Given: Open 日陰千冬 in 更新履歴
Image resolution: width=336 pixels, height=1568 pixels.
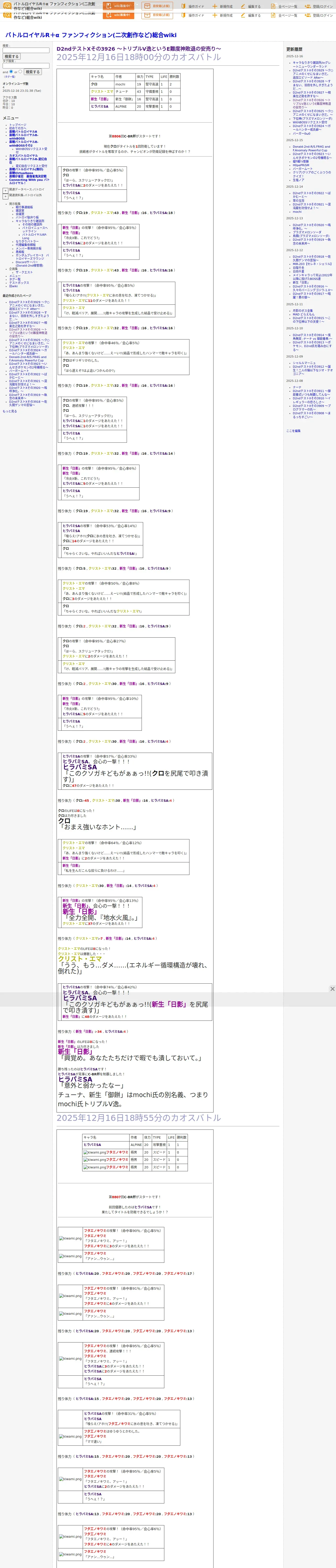Looking at the screenshot, I should (x=298, y=267).
